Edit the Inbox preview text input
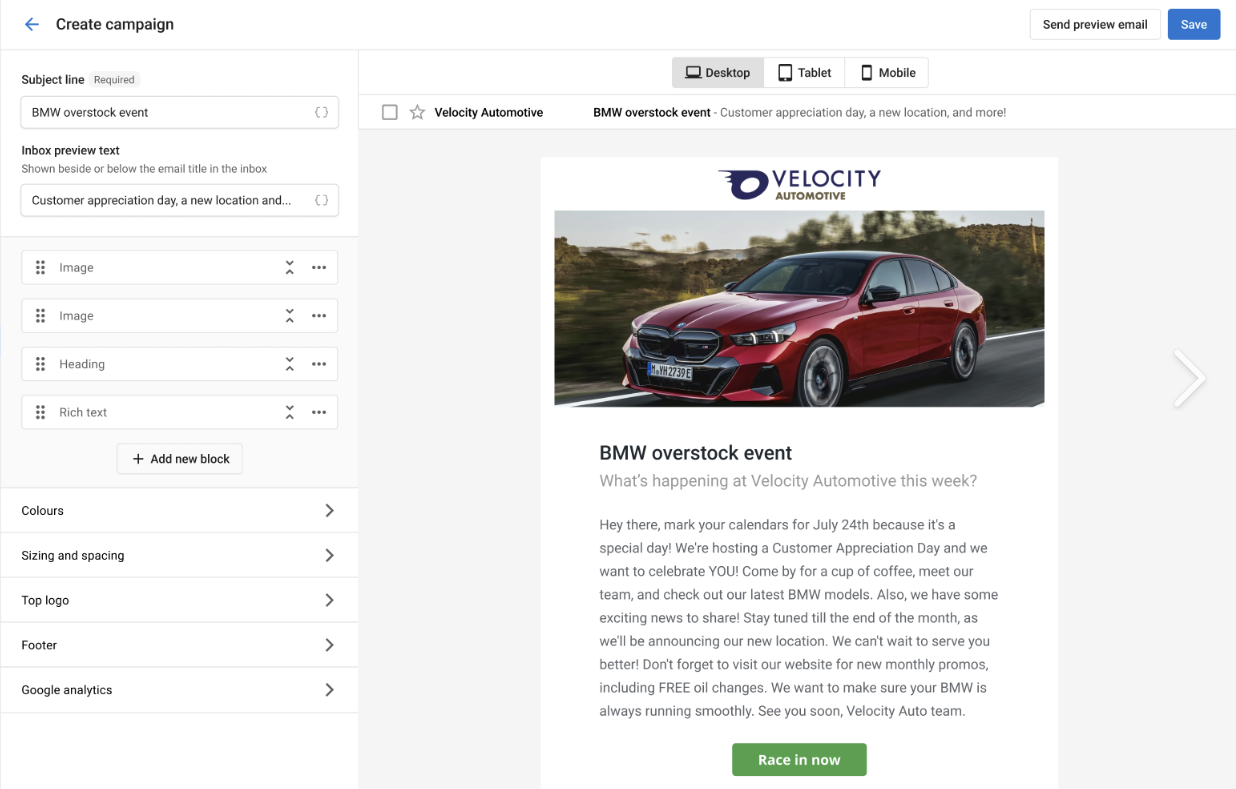This screenshot has height=789, width=1236. click(x=179, y=200)
